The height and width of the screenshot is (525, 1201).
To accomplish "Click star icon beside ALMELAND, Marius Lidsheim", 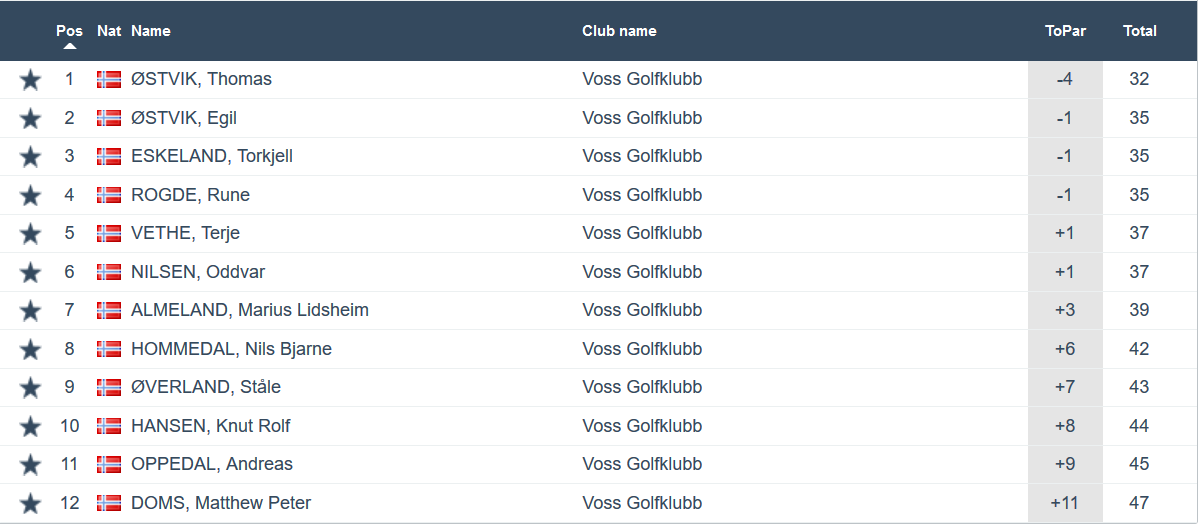I will click(30, 311).
